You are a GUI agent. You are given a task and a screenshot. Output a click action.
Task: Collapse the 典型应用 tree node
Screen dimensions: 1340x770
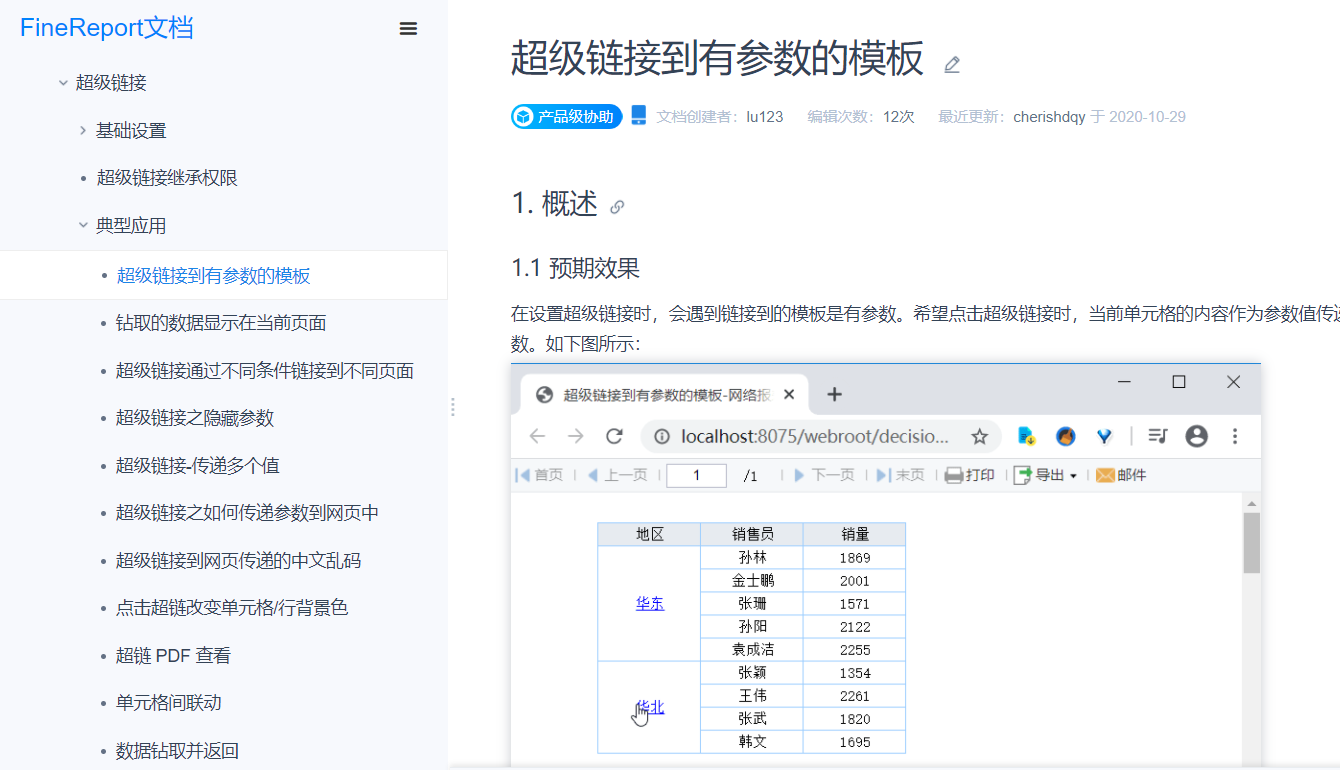click(x=83, y=226)
